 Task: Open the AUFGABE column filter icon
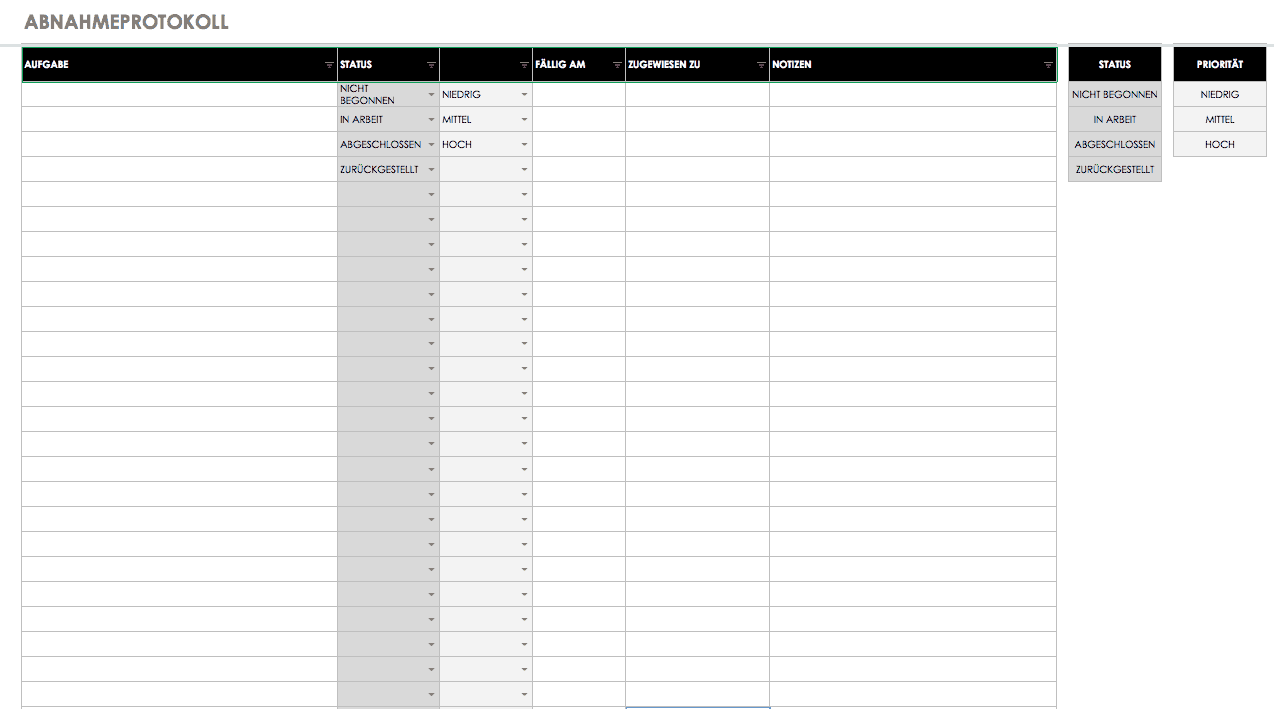(330, 65)
